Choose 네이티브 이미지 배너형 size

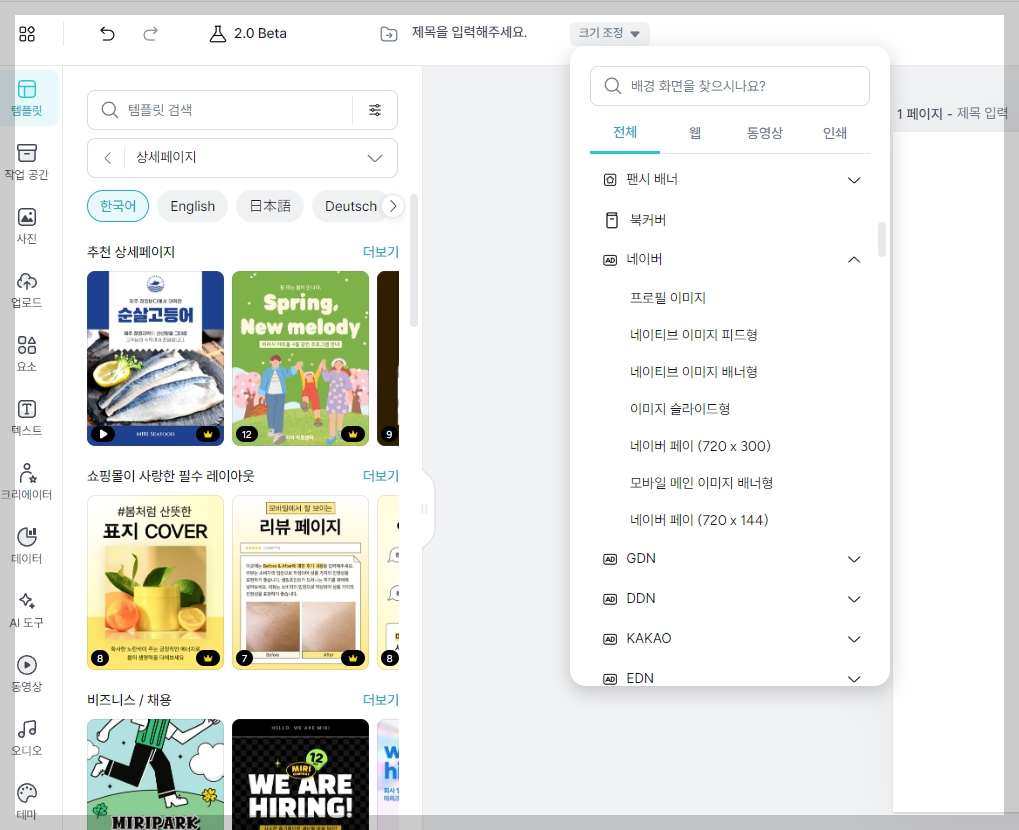(693, 372)
